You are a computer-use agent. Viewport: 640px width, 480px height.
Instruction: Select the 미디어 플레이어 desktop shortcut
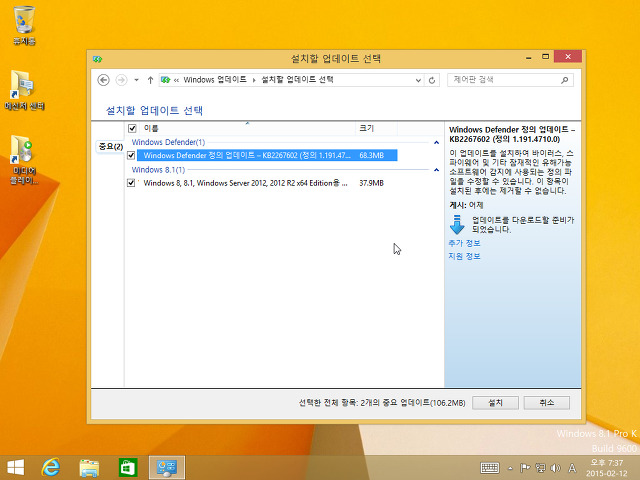24,160
